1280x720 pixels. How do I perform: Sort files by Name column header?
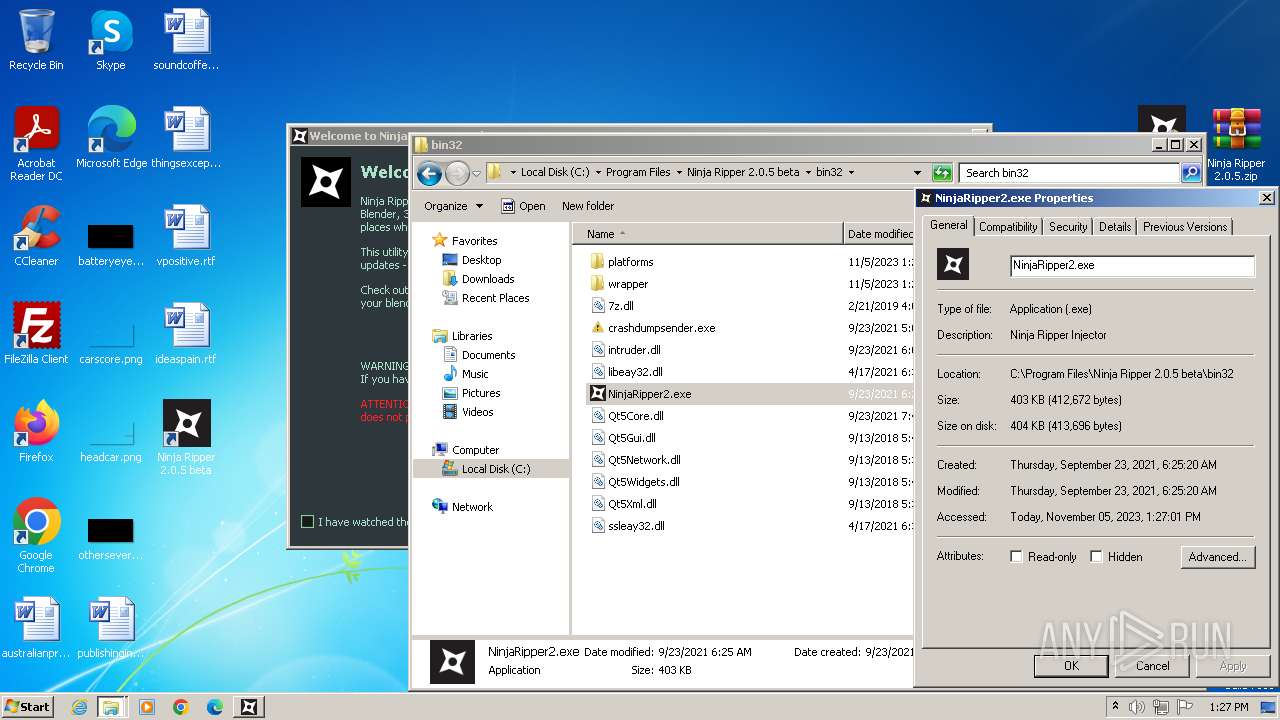click(708, 234)
